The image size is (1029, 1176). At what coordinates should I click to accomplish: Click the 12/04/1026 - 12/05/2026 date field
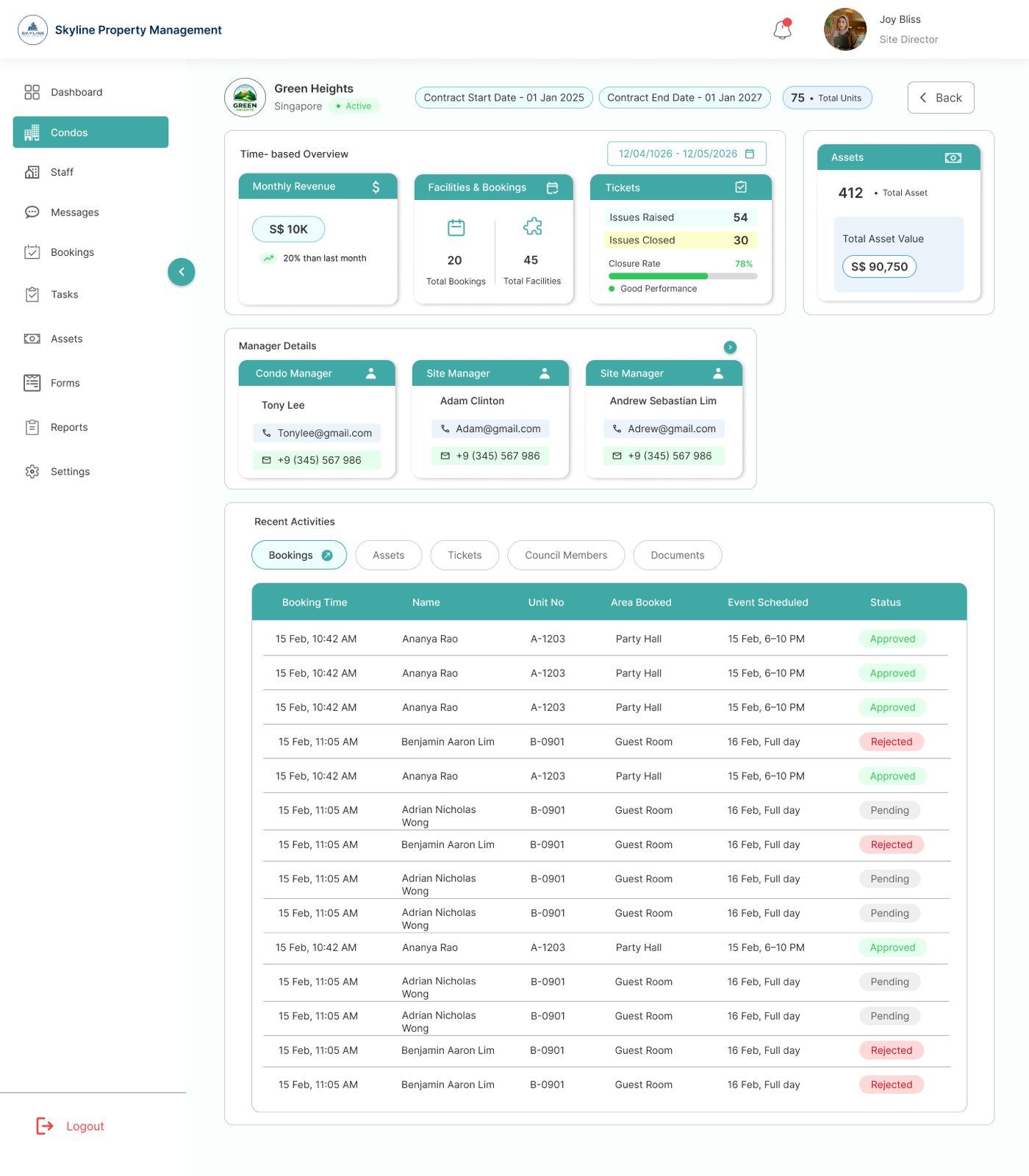686,154
